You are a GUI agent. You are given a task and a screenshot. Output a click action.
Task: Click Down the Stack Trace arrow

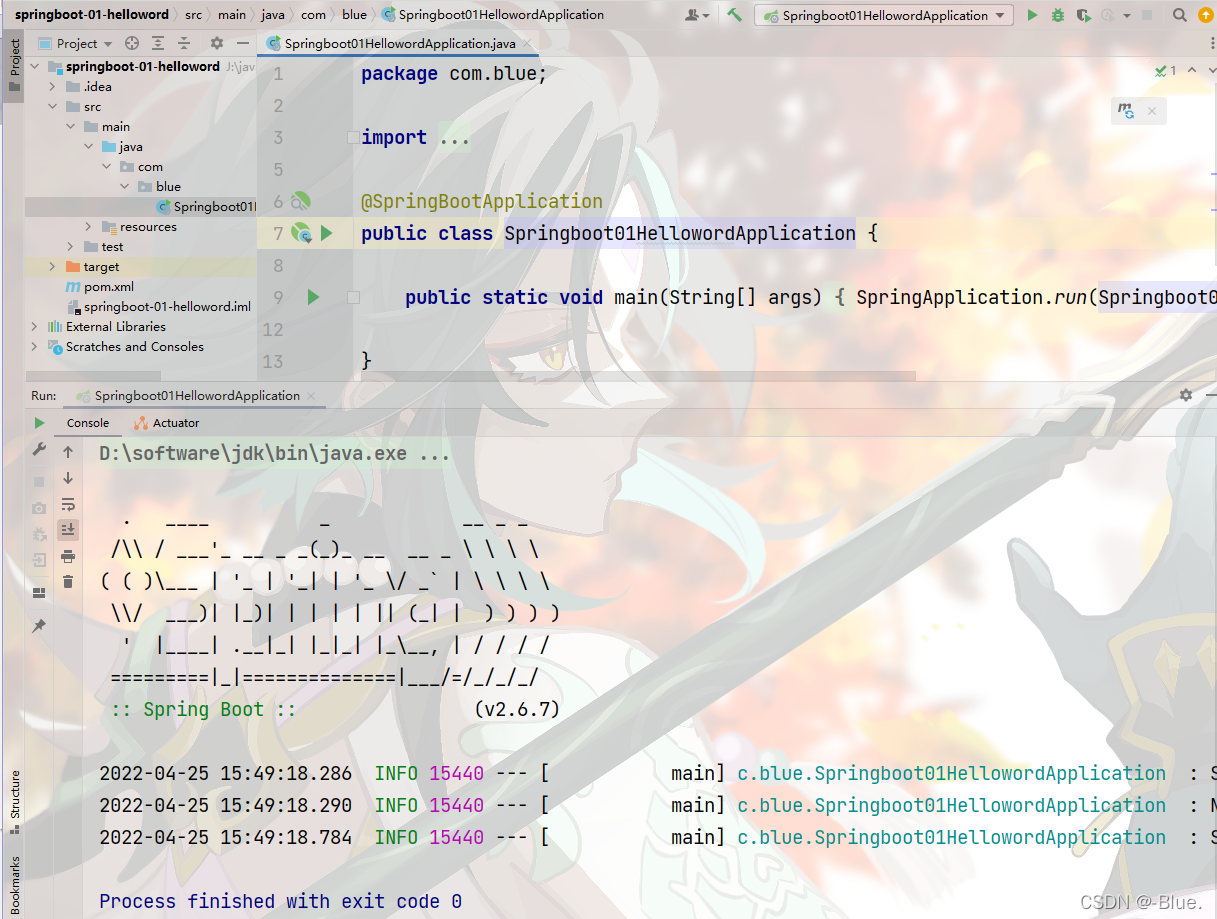click(x=68, y=478)
